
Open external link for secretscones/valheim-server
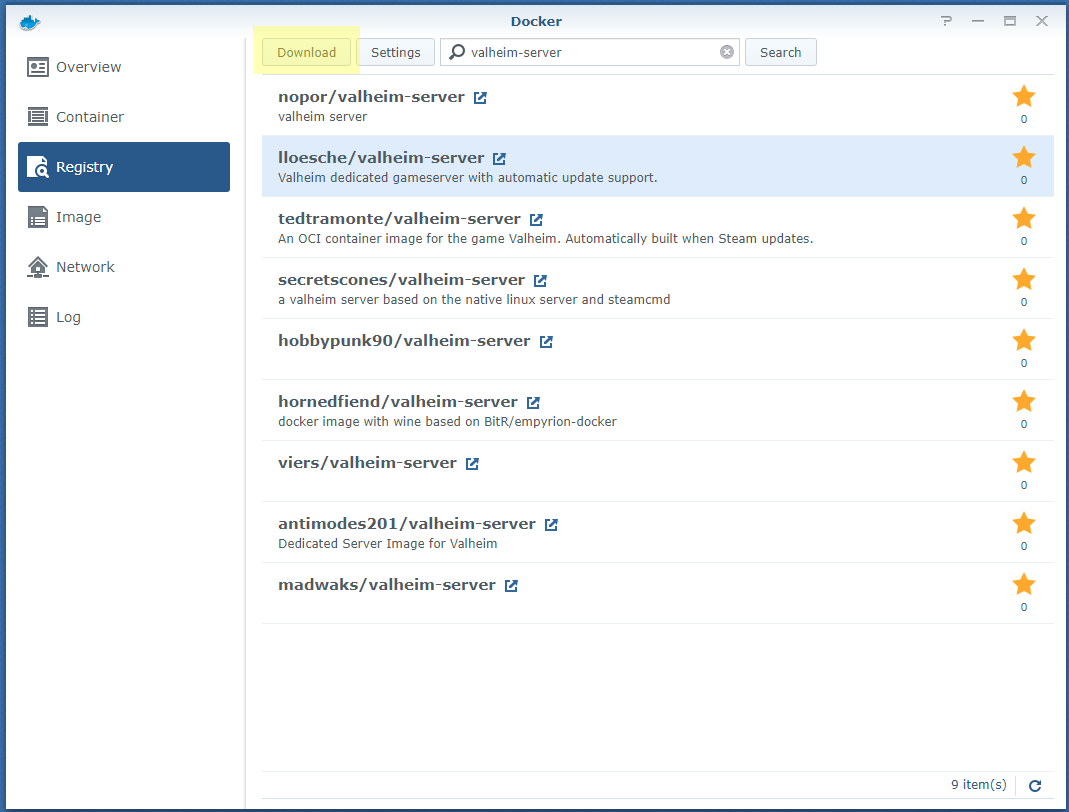tap(540, 280)
